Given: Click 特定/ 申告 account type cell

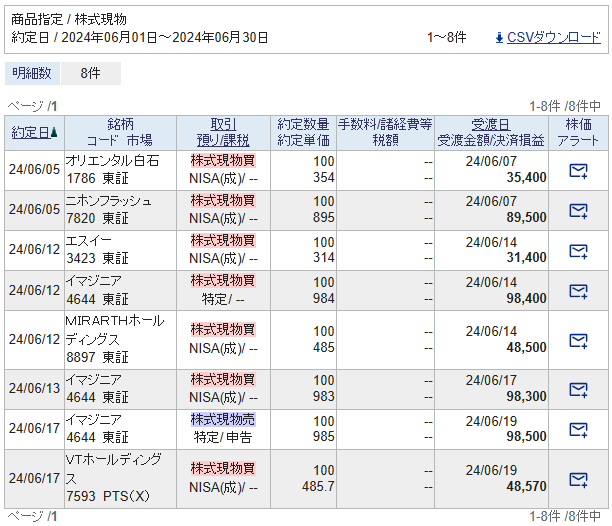Looking at the screenshot, I should click(223, 437).
